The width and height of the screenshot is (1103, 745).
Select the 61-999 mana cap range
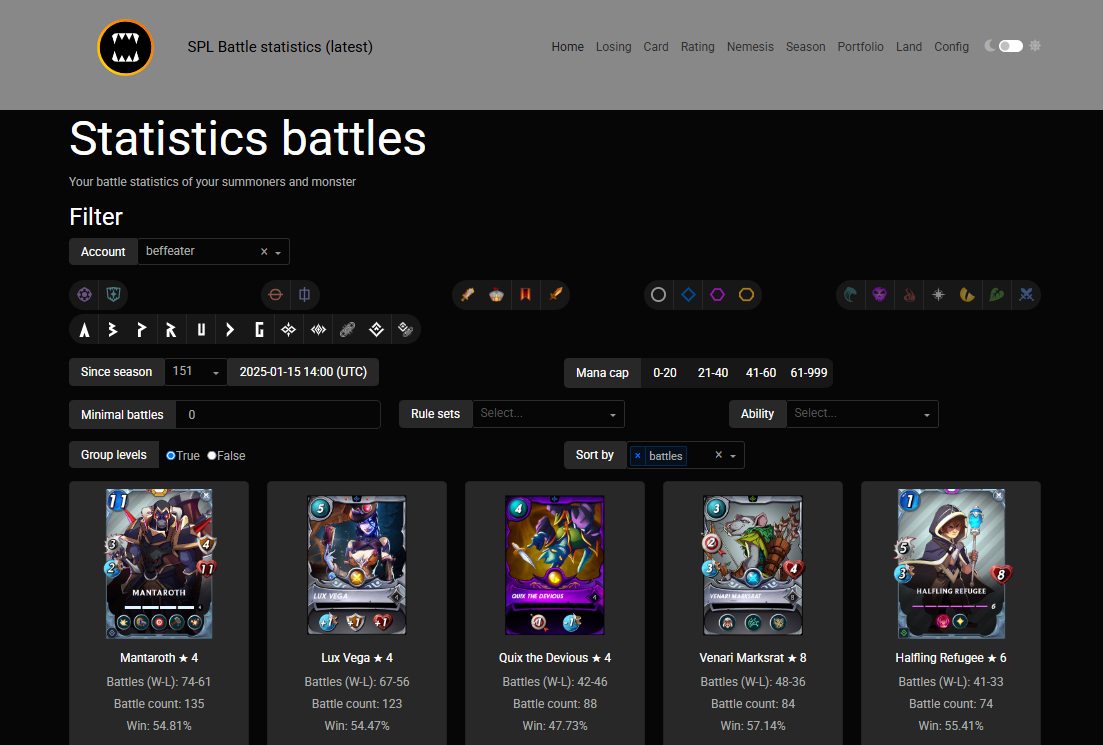(809, 373)
